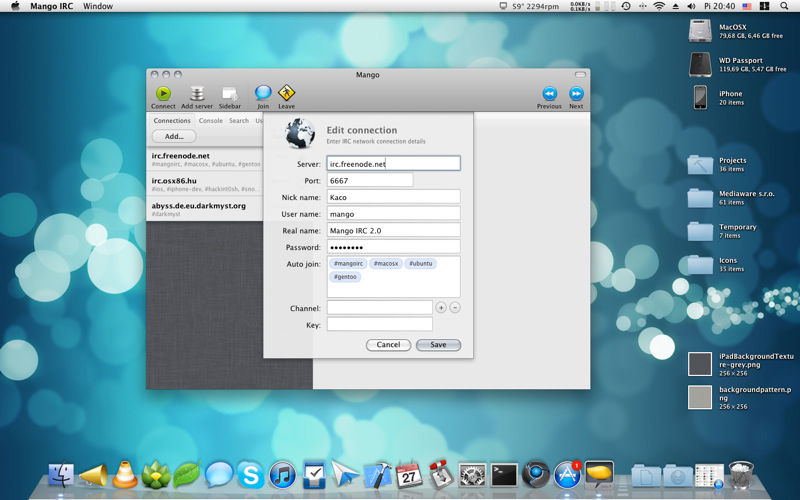The image size is (800, 500).
Task: Toggle the Sidebar toolbar icon
Action: (230, 93)
